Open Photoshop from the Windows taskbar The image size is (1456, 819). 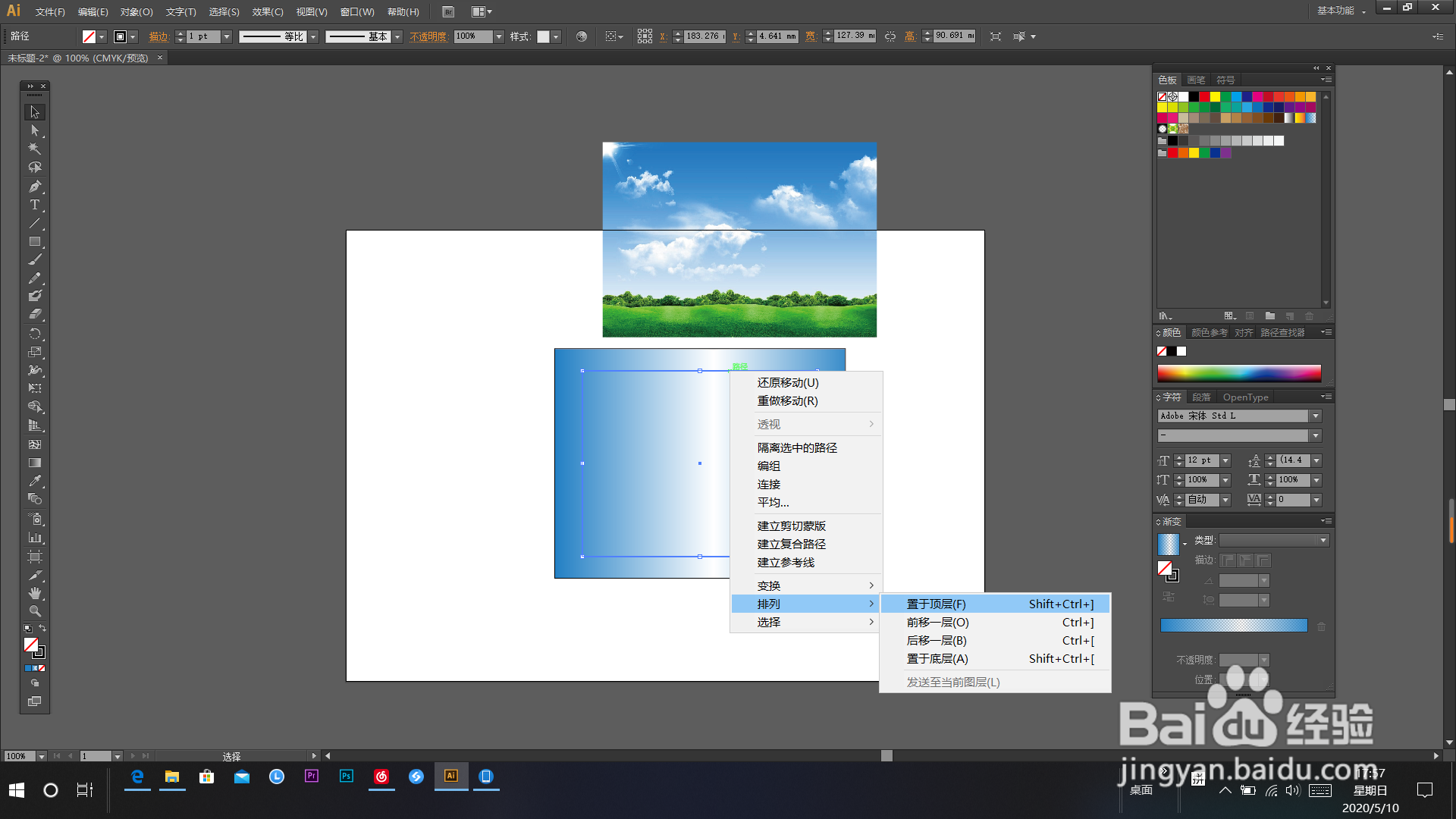click(347, 777)
